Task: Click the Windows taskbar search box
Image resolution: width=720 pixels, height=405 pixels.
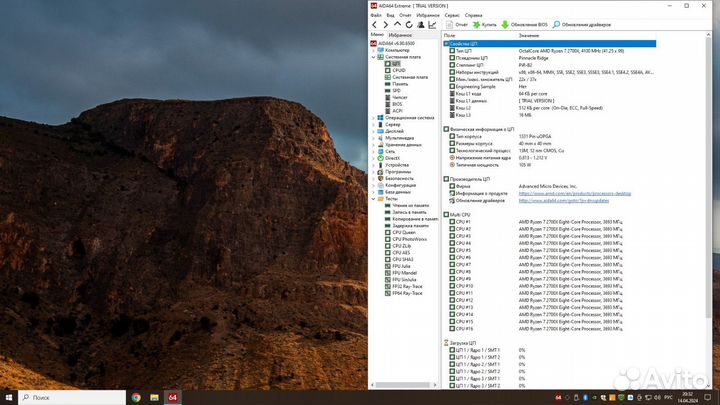Action: point(70,397)
